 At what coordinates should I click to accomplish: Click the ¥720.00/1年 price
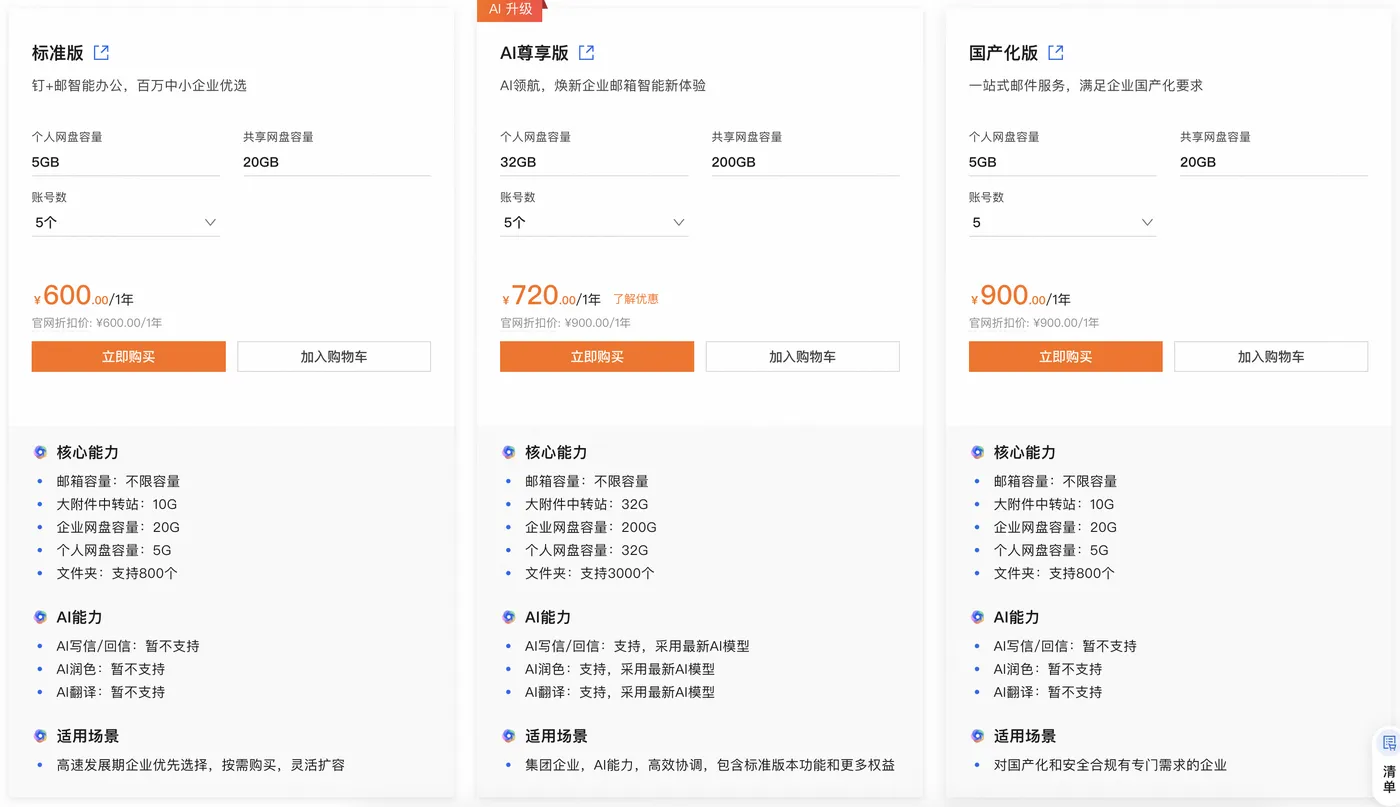point(551,296)
